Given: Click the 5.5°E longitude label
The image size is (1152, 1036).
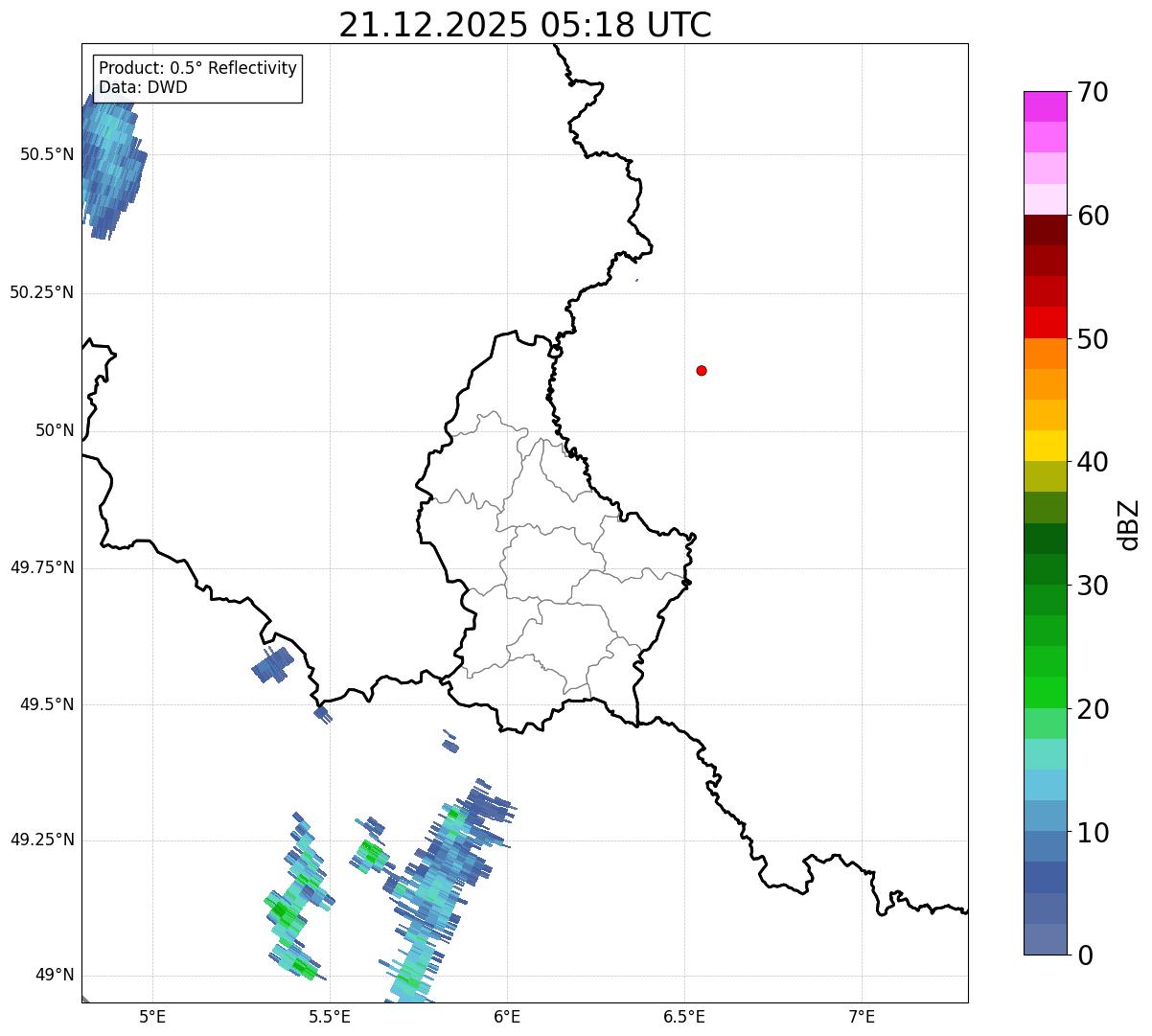Looking at the screenshot, I should 330,1016.
